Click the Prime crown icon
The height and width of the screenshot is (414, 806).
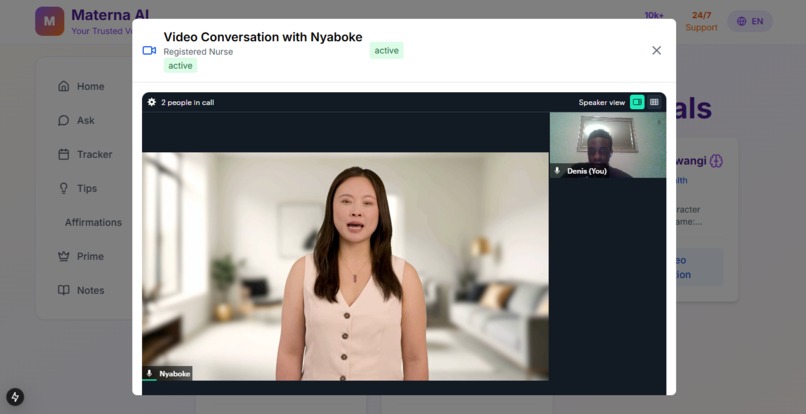point(64,256)
